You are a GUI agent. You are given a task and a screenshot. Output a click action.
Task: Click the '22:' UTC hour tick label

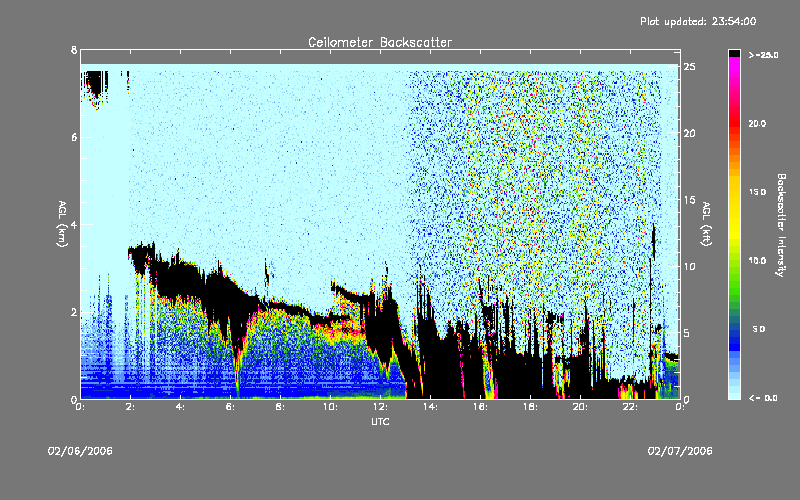click(x=630, y=407)
